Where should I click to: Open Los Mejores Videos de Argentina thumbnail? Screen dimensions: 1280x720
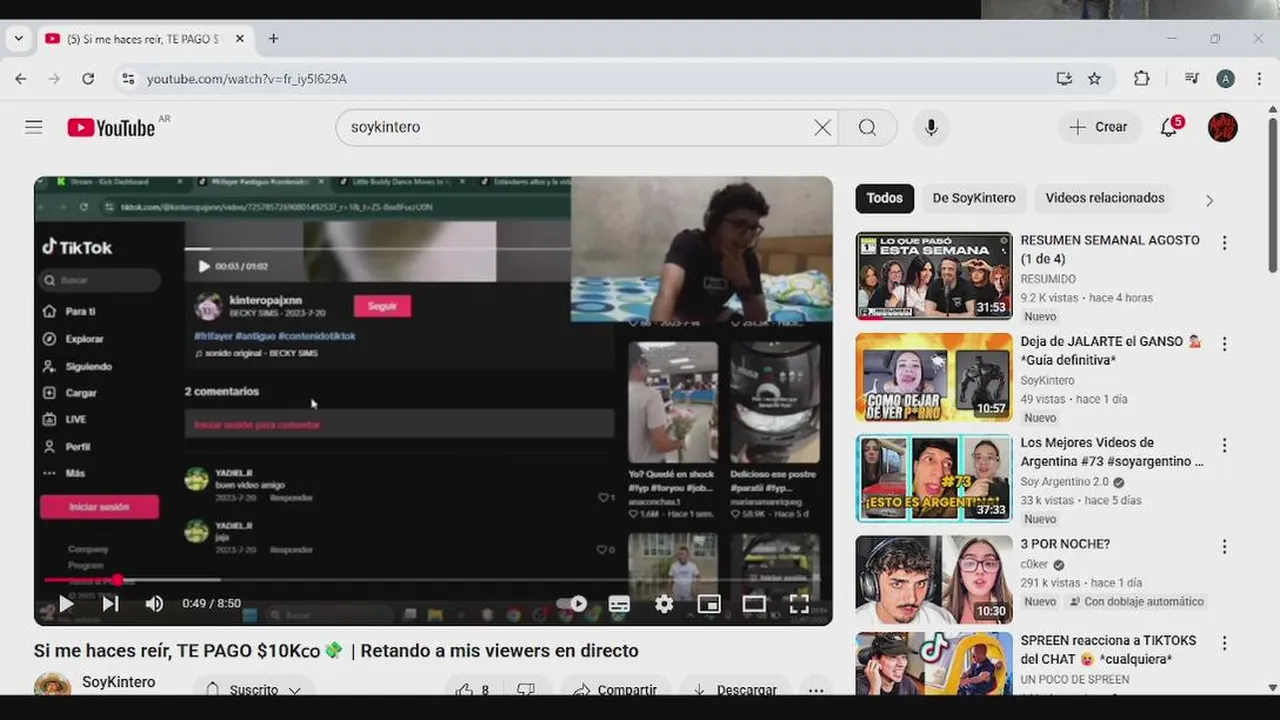point(934,478)
